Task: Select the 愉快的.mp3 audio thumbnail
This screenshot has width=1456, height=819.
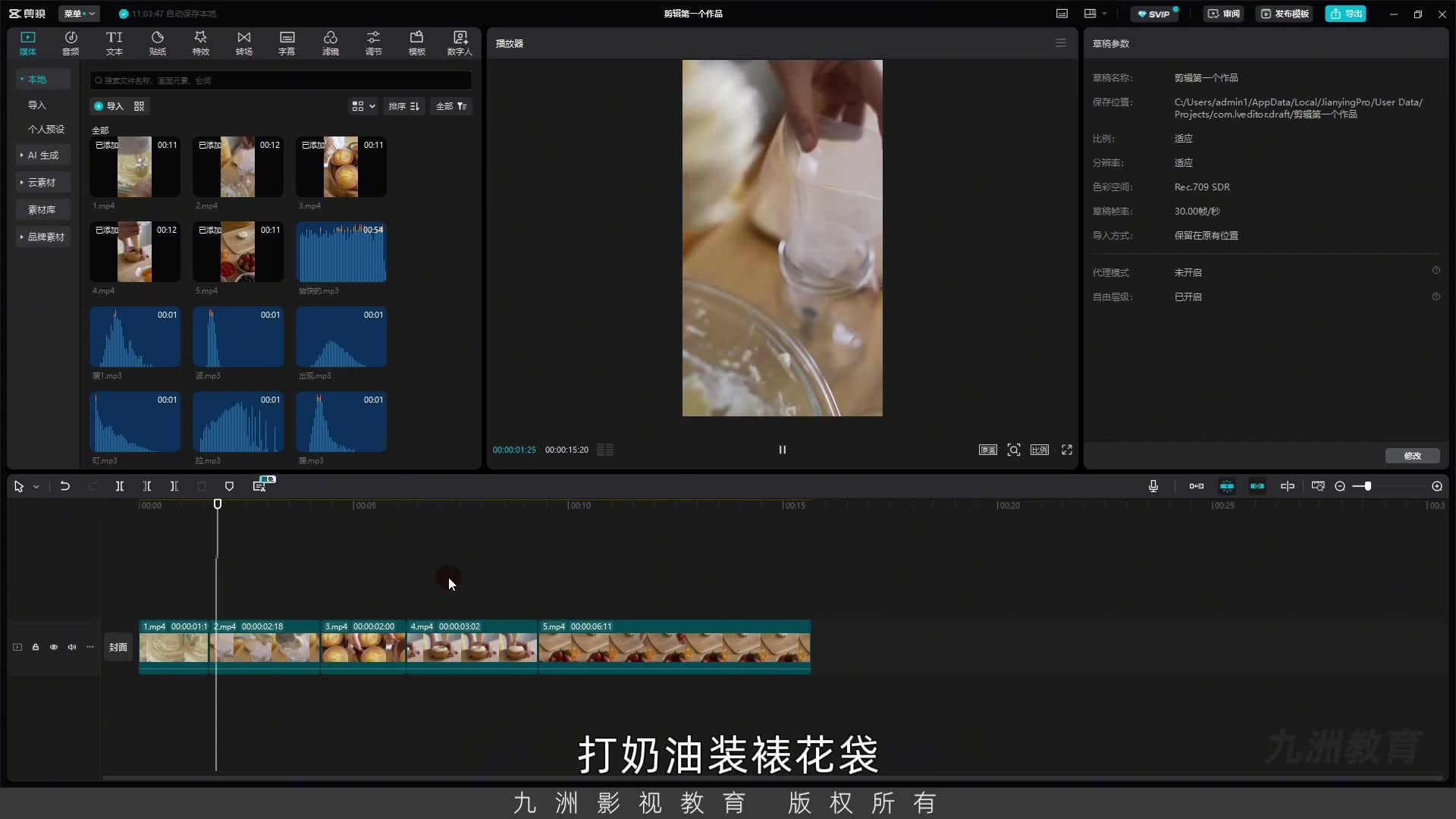Action: 341,252
